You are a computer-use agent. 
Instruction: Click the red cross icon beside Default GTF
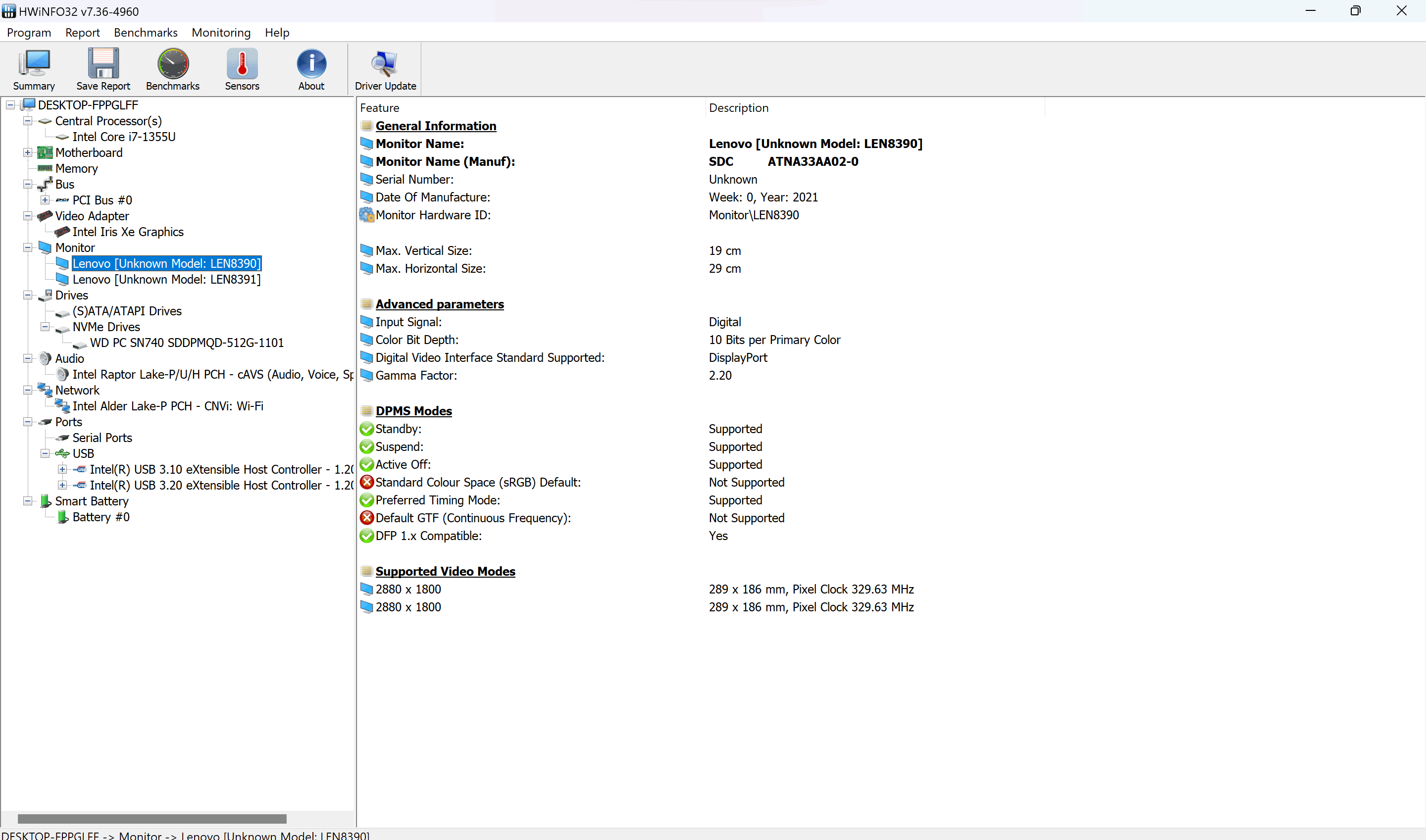(x=367, y=518)
